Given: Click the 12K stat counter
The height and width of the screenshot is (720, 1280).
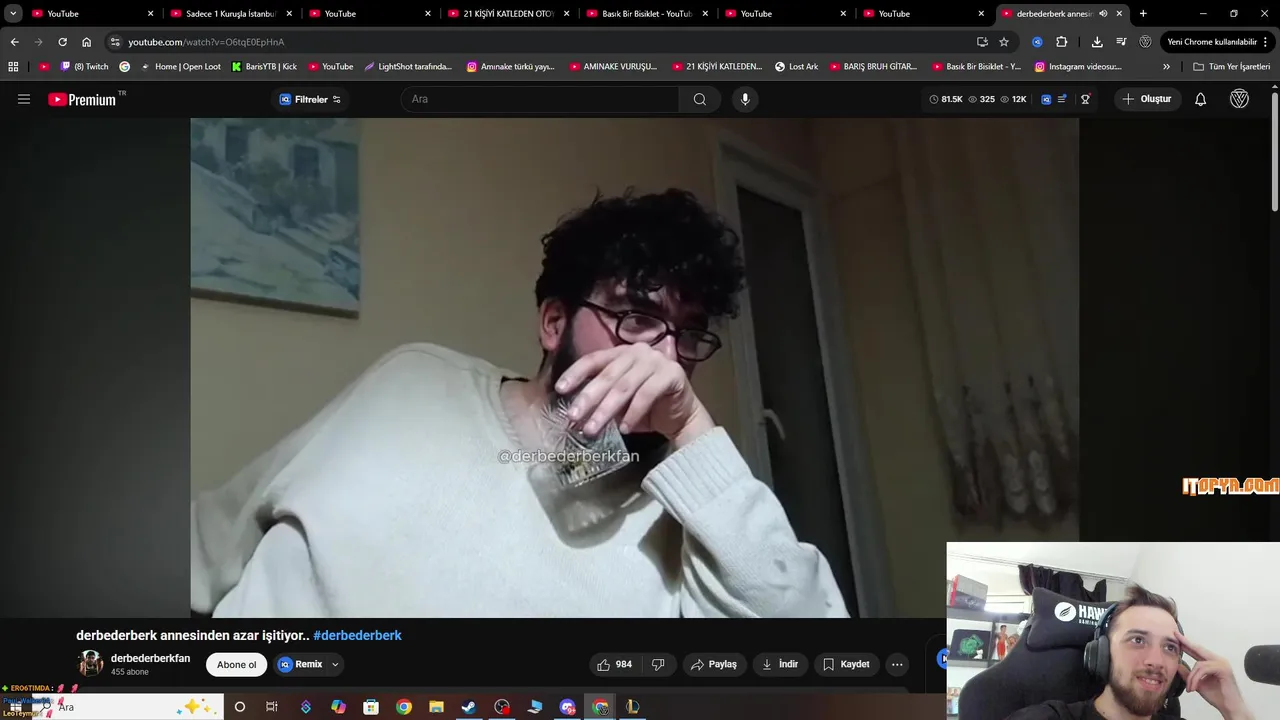Looking at the screenshot, I should 1013,99.
